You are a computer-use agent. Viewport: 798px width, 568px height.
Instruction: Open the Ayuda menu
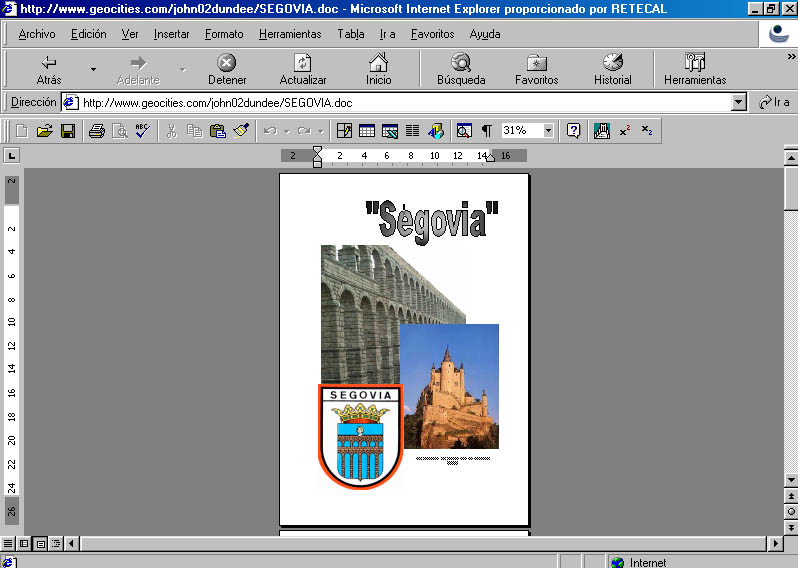coord(485,34)
